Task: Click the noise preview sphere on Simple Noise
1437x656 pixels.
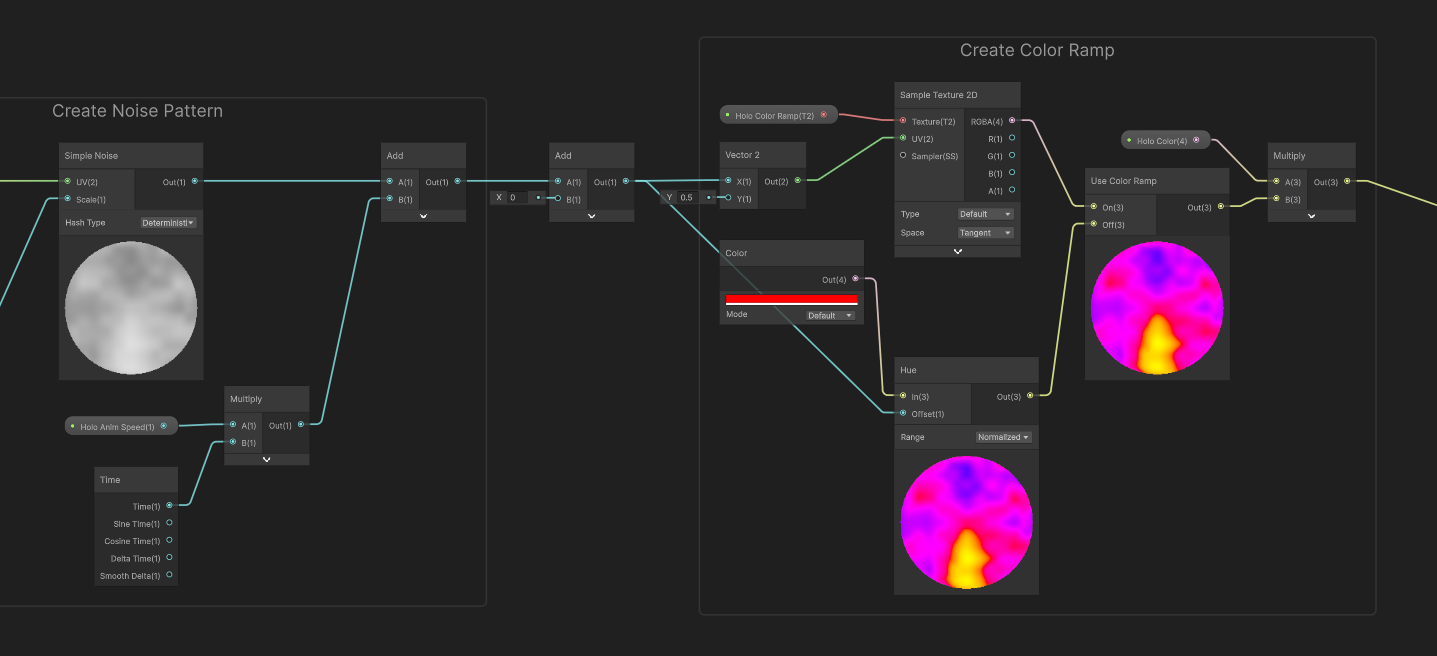Action: pyautogui.click(x=130, y=307)
